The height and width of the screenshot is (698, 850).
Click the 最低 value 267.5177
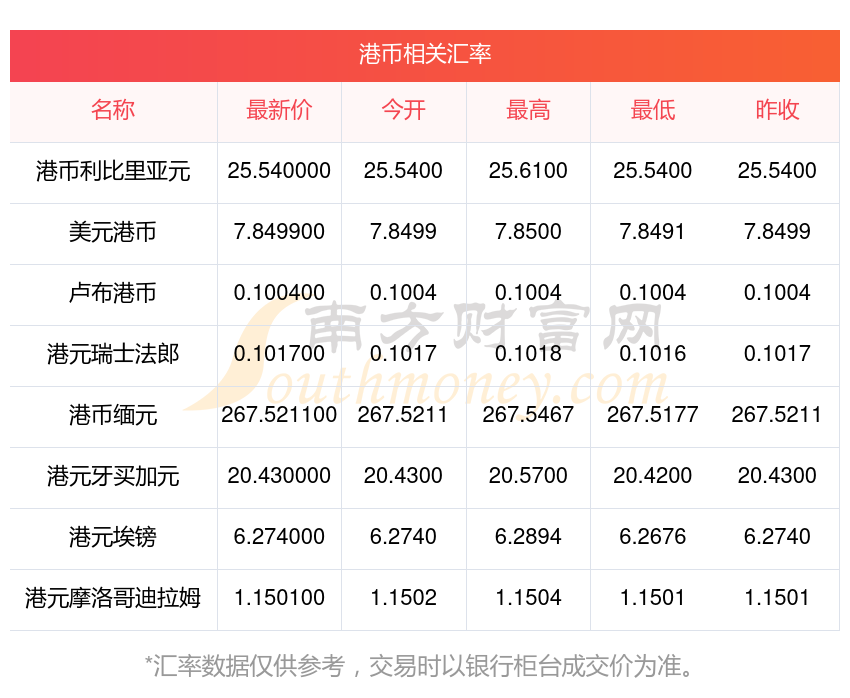point(653,415)
